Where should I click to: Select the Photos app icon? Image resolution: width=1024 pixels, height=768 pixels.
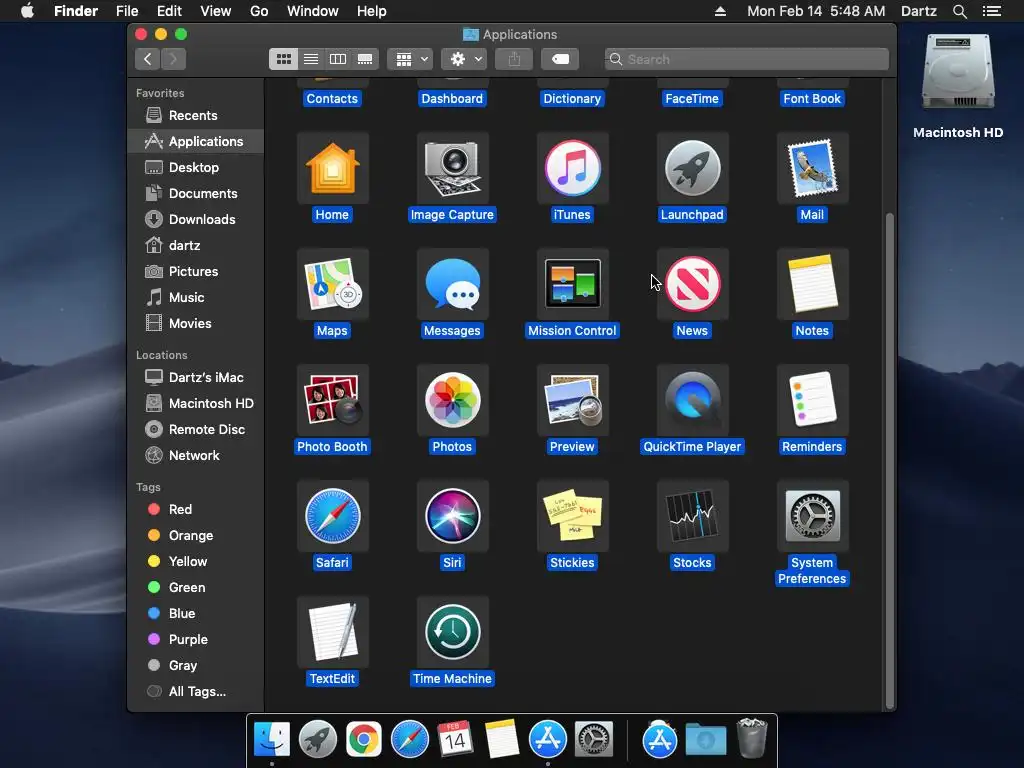(452, 400)
